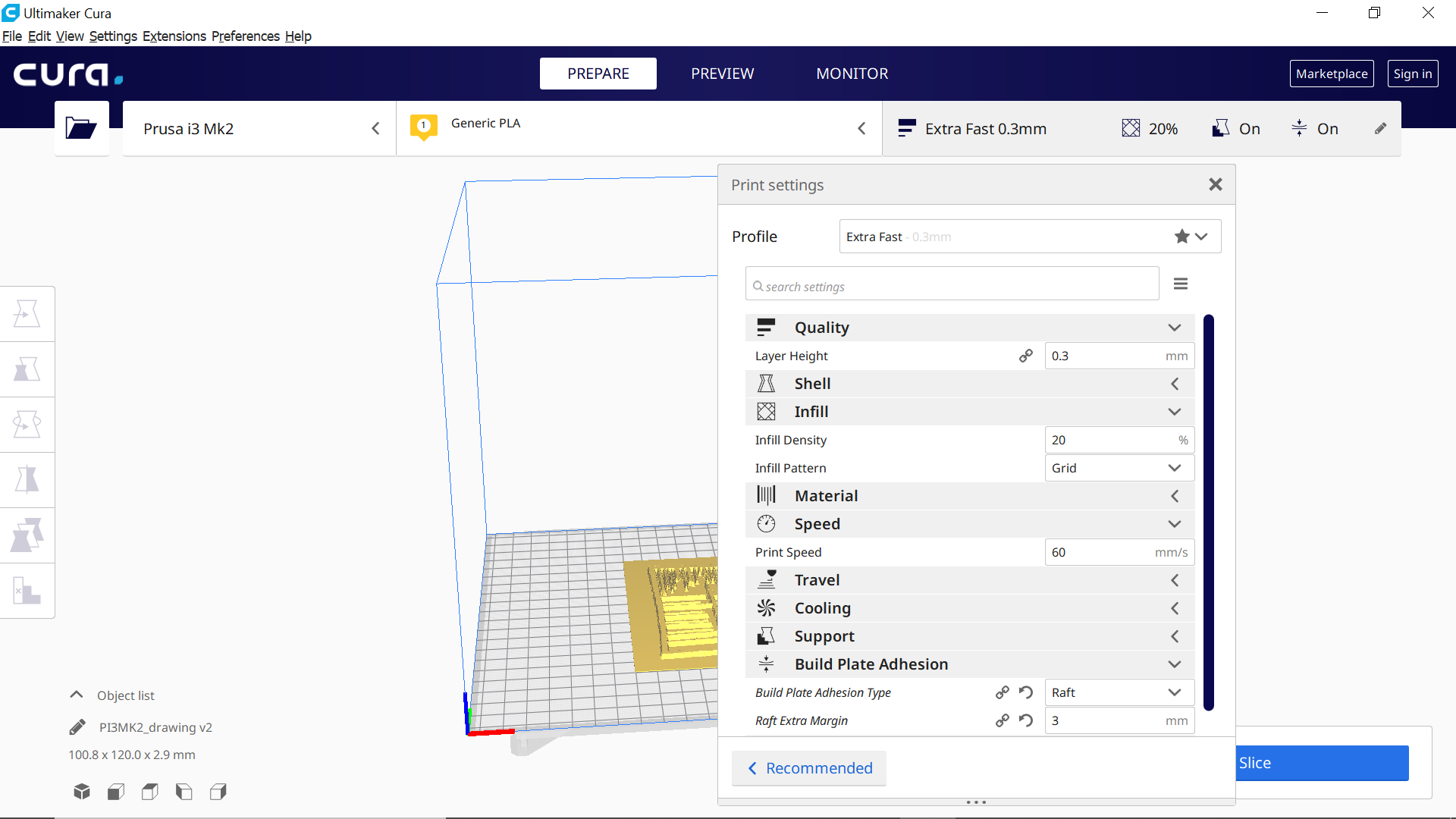Reset Raft Extra Margin value
Screen dimensions: 1456x819
click(1026, 720)
